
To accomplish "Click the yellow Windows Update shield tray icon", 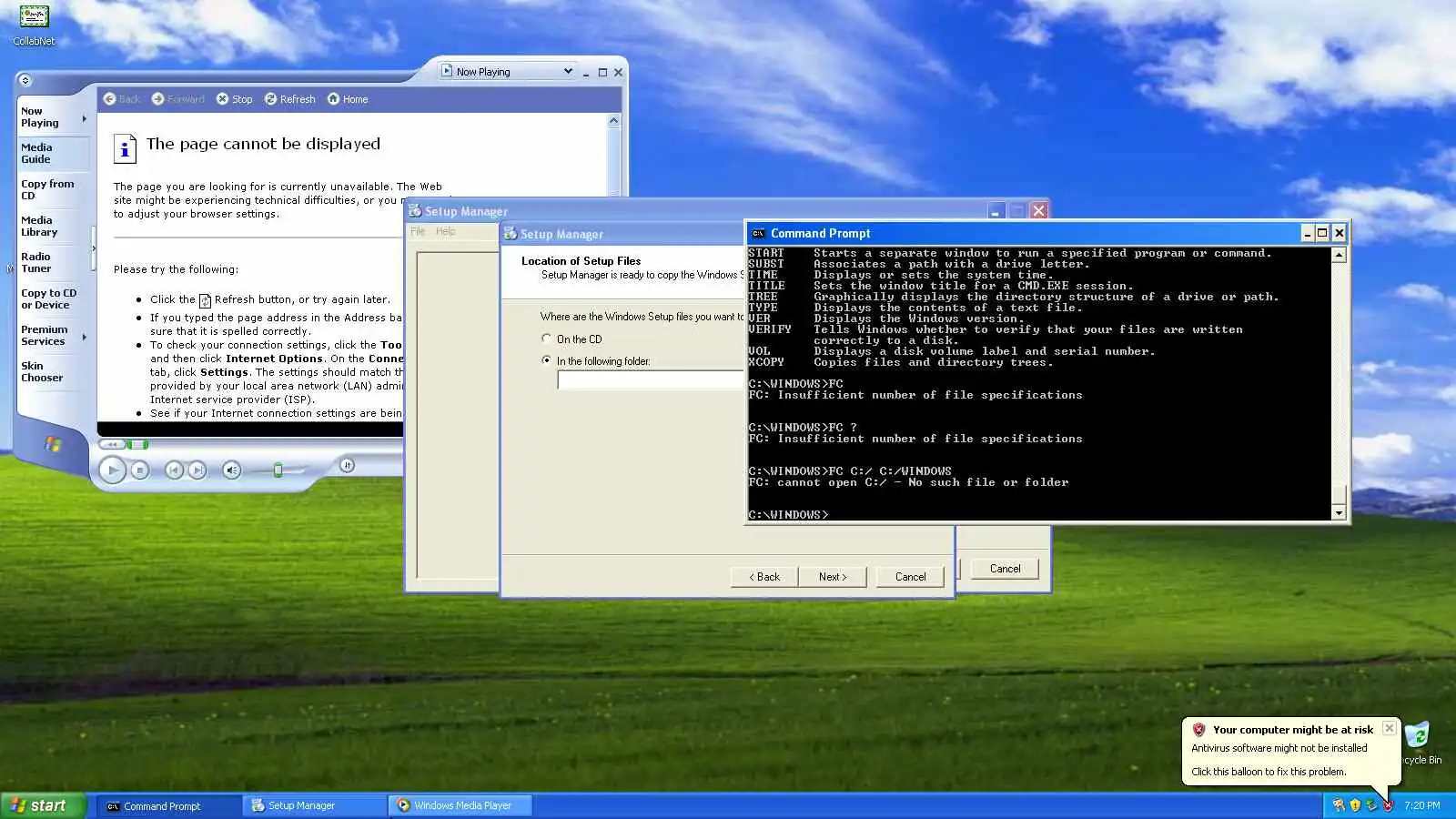I will (1355, 805).
